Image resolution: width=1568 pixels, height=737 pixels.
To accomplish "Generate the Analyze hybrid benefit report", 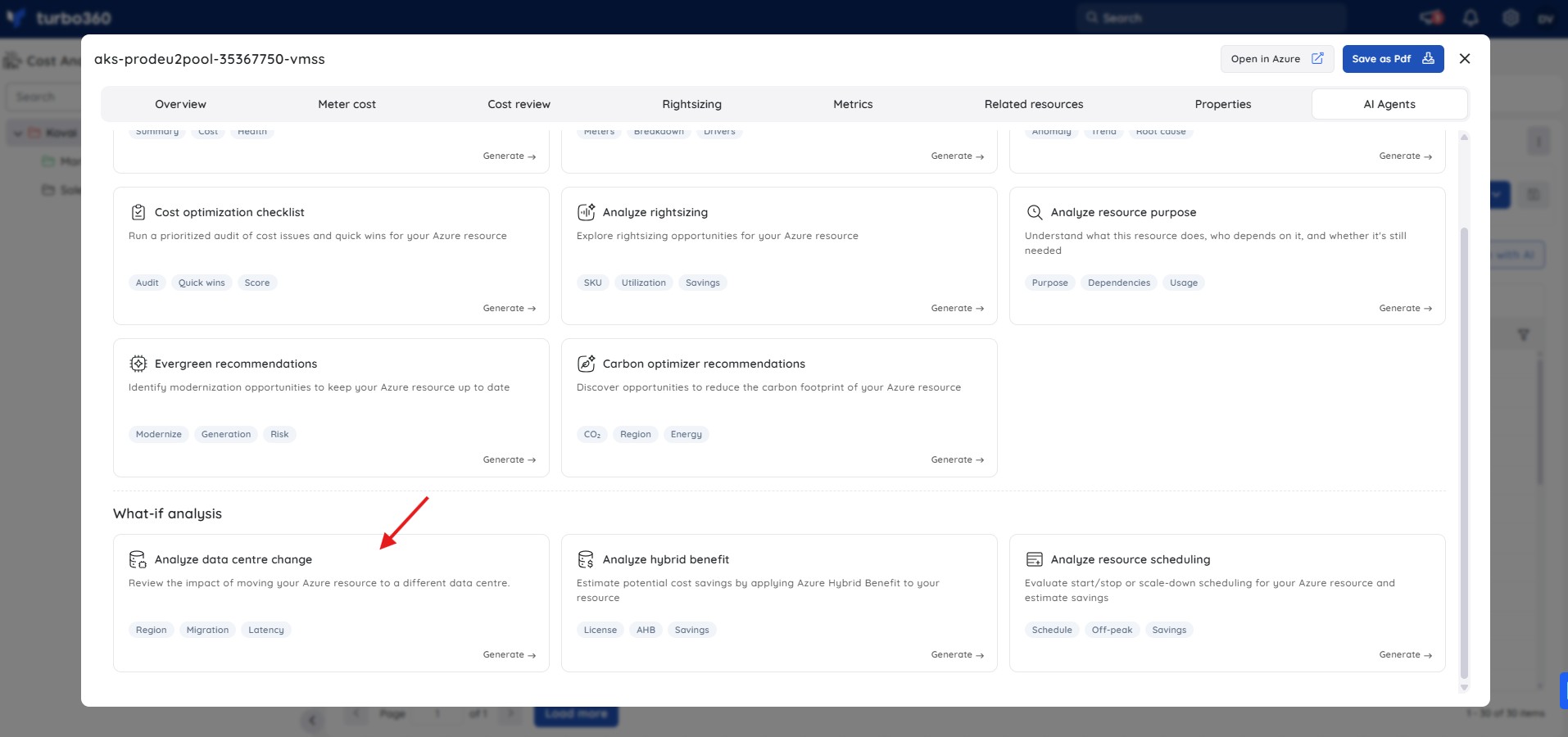I will [x=958, y=654].
